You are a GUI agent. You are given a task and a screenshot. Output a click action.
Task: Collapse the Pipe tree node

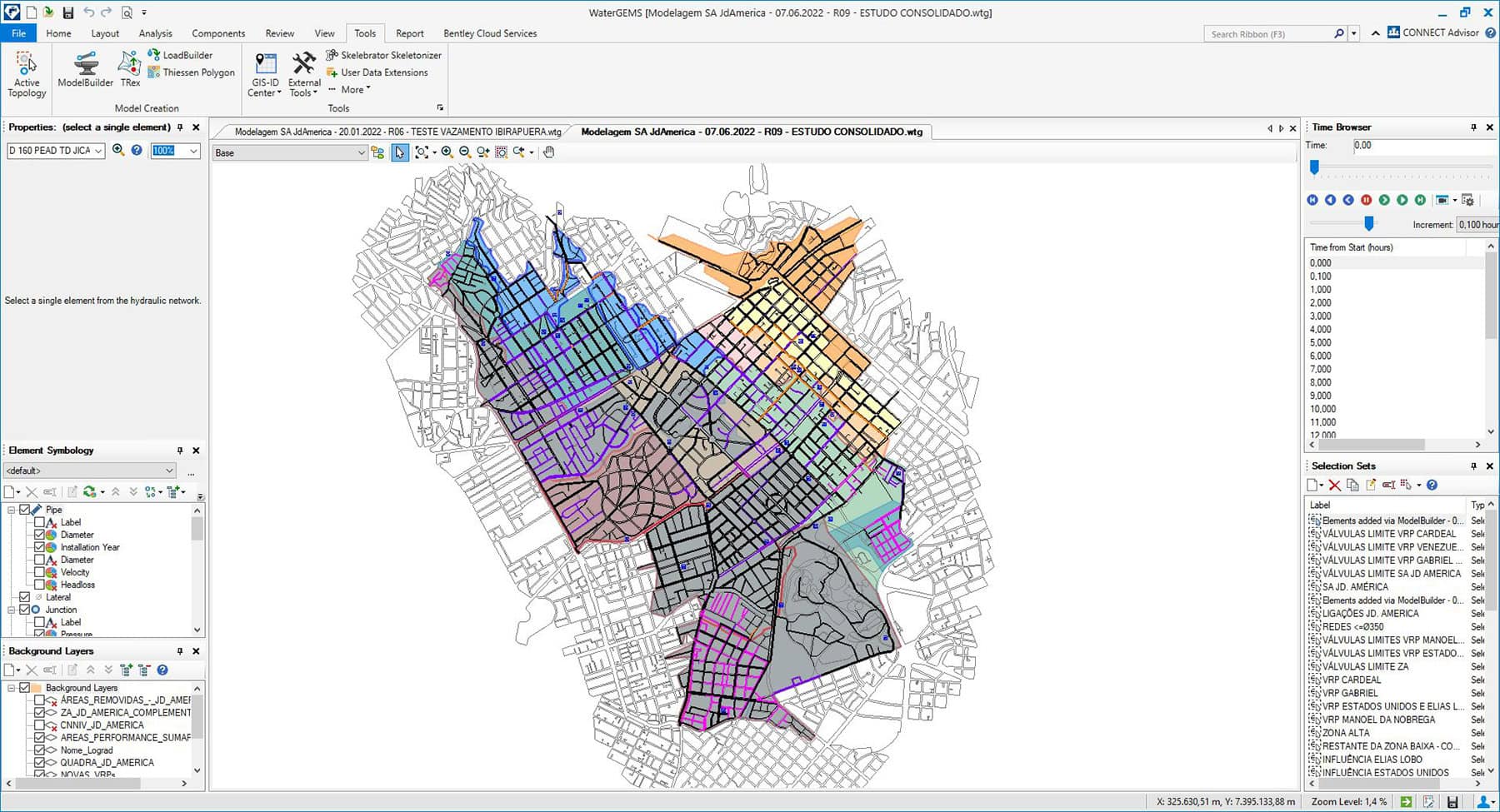tap(12, 510)
